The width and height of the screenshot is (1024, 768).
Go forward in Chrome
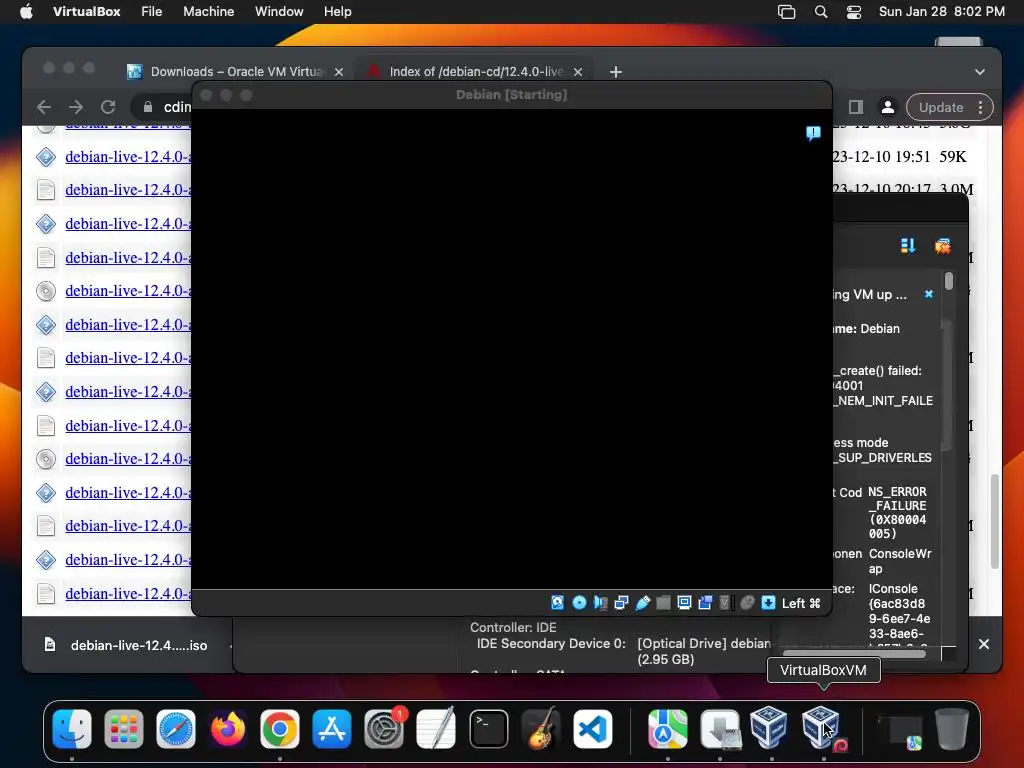(76, 107)
